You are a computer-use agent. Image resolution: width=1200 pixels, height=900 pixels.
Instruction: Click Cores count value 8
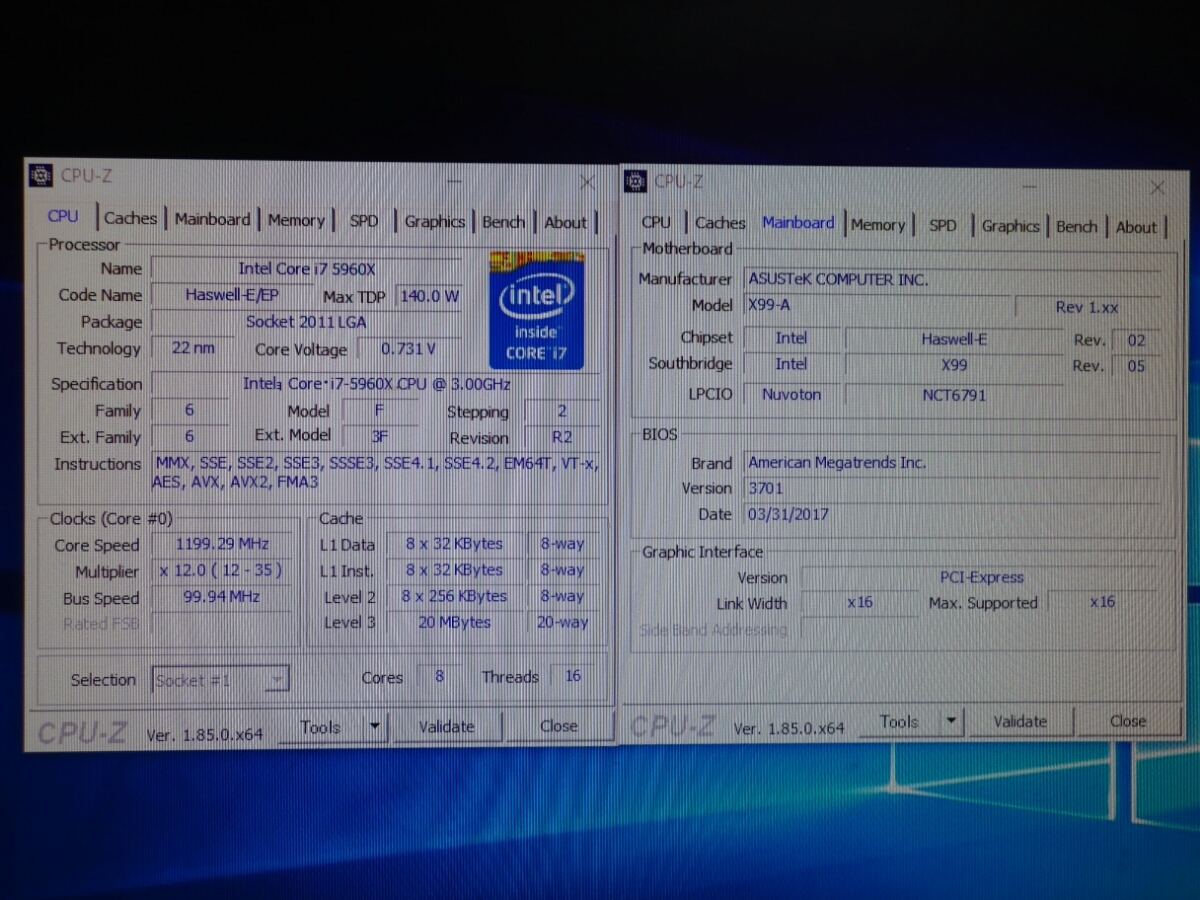(x=439, y=677)
